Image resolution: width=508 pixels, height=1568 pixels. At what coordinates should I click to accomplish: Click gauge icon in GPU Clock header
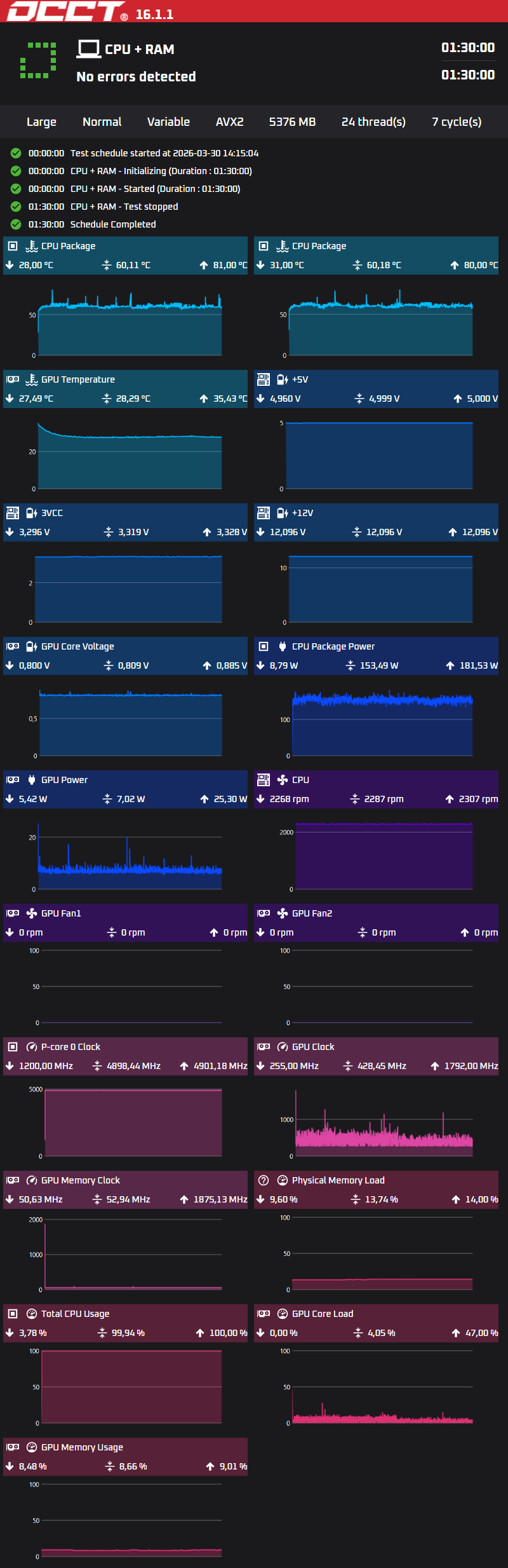click(x=283, y=1047)
